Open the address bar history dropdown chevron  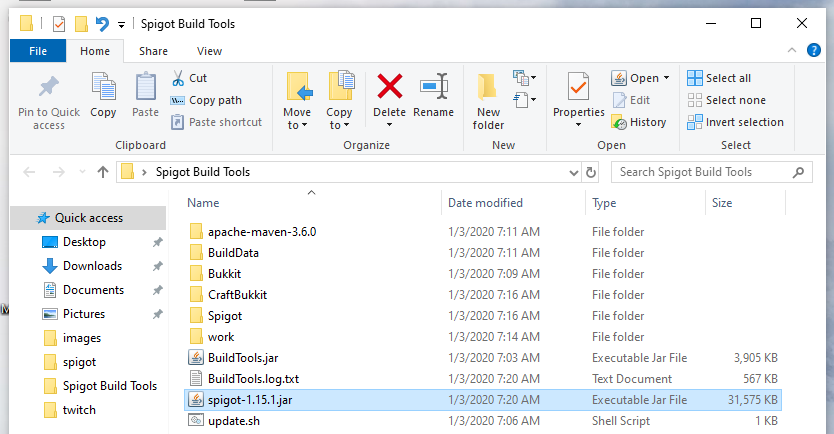click(573, 172)
